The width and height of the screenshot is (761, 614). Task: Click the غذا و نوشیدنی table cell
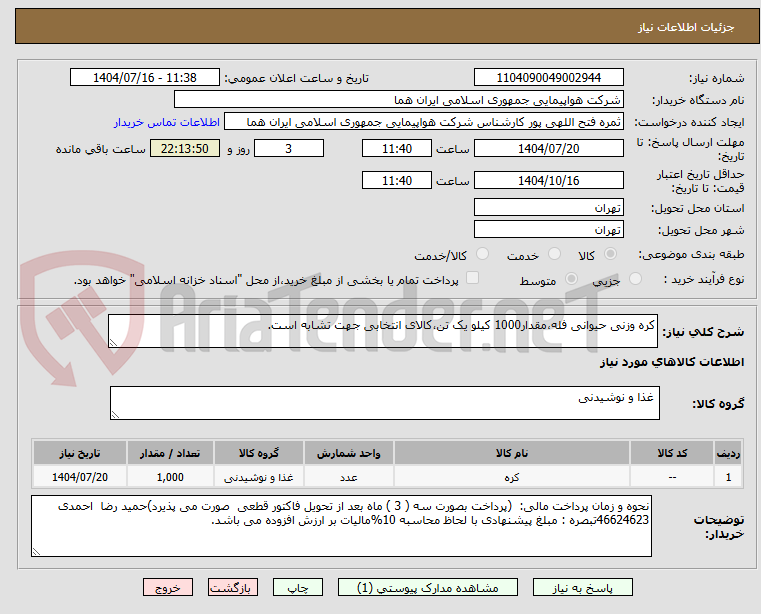(259, 477)
